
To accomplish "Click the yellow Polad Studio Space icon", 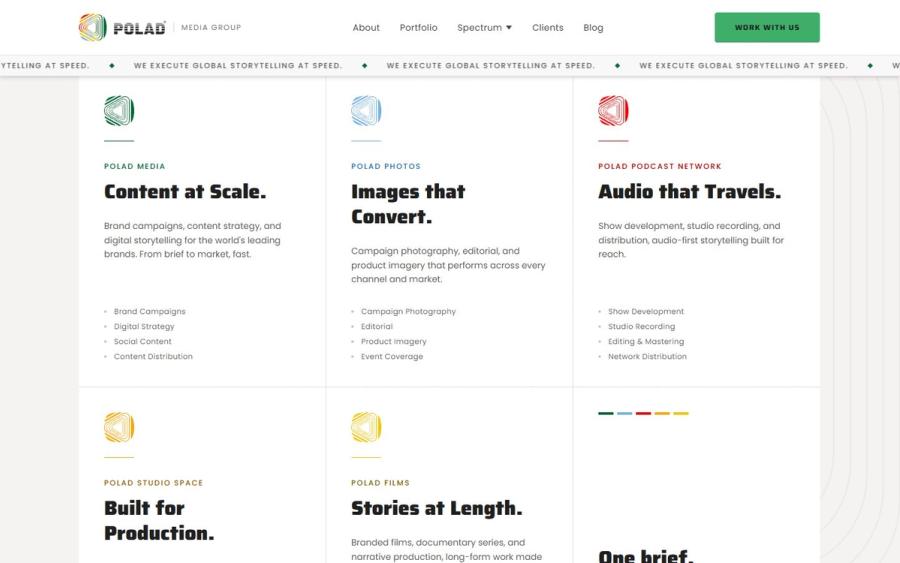I will coord(119,427).
